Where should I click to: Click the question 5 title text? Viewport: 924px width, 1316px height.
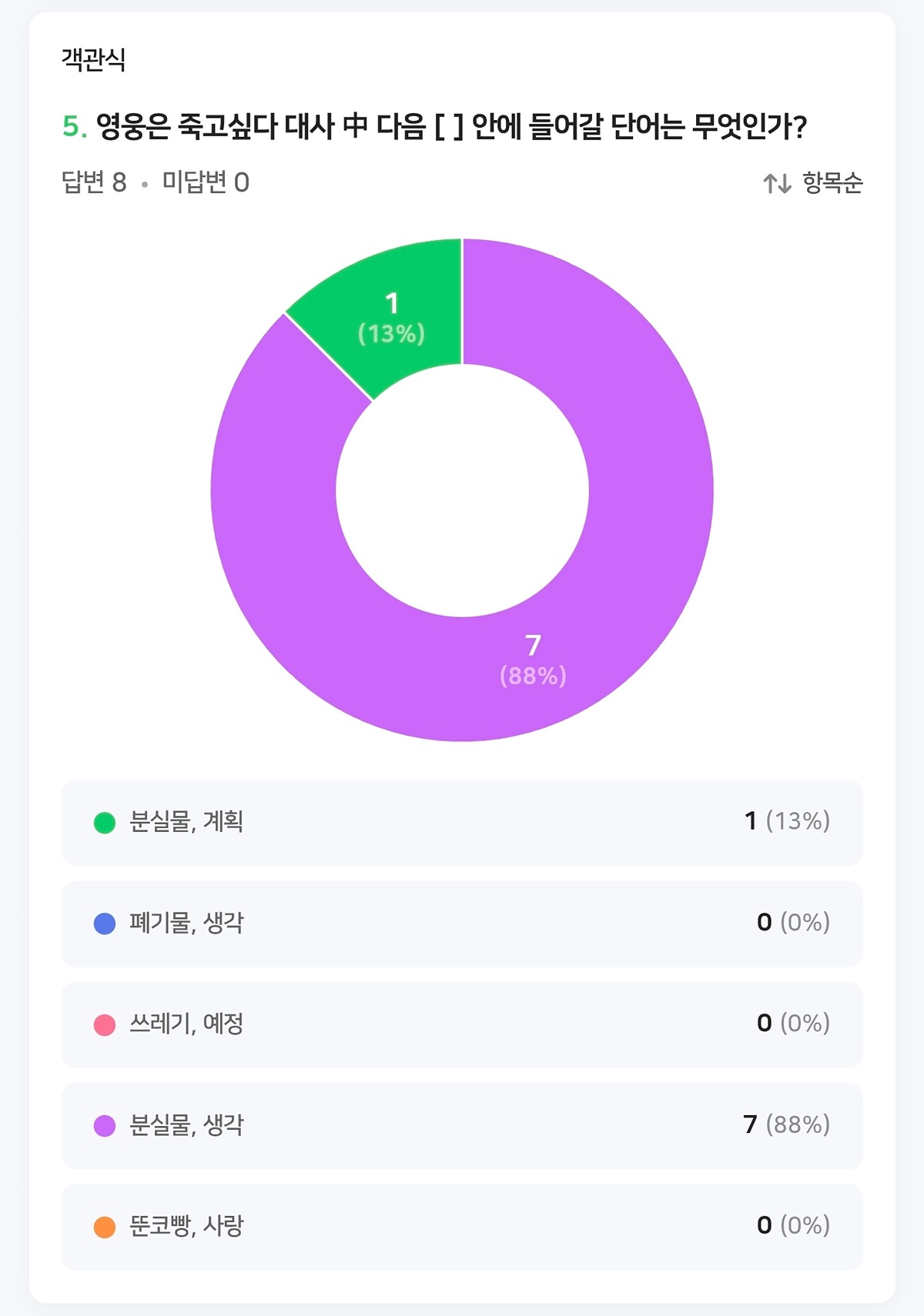(450, 126)
